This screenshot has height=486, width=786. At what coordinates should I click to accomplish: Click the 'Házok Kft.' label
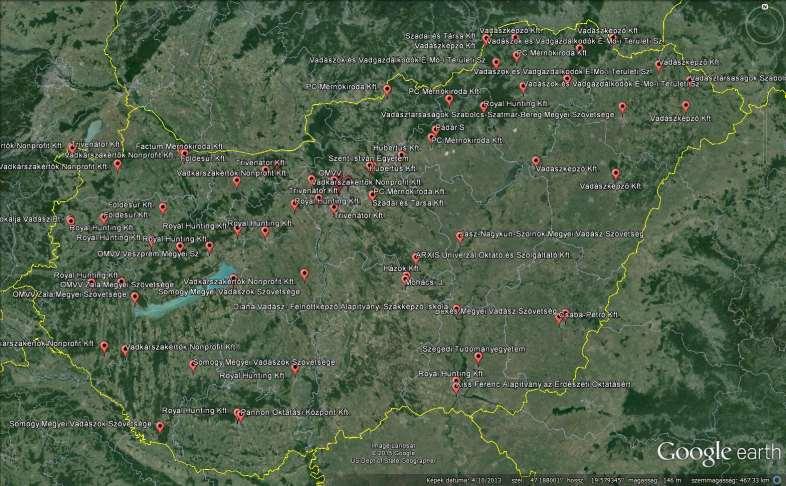[402, 269]
